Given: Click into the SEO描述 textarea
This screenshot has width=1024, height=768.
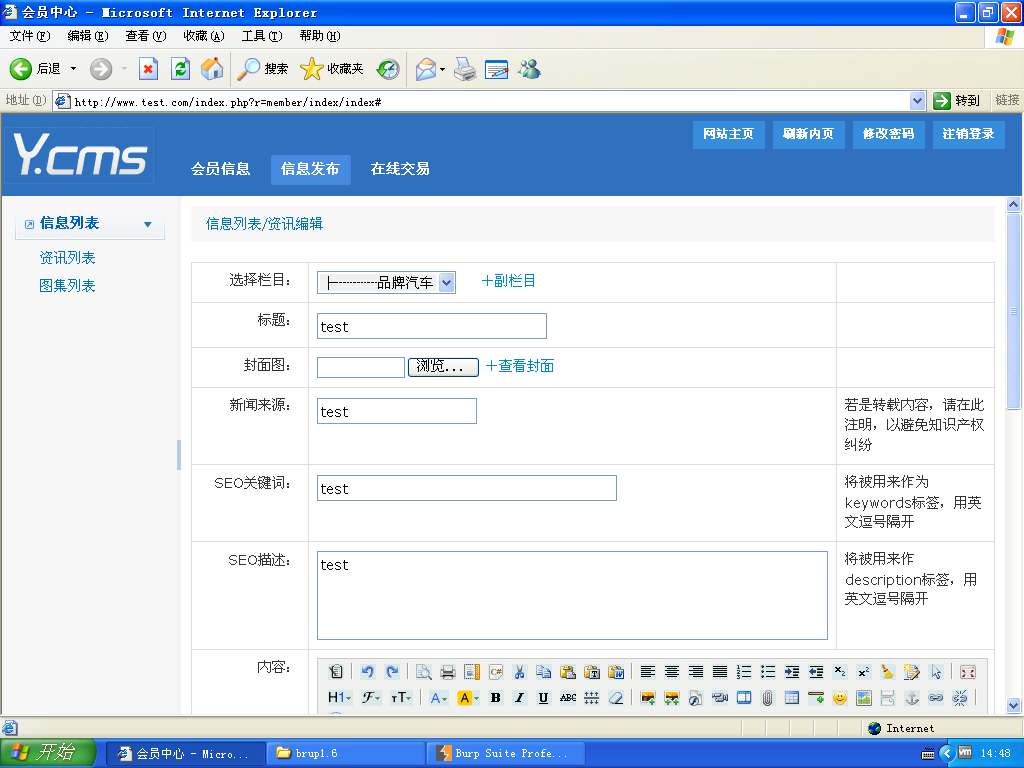Looking at the screenshot, I should click(572, 596).
